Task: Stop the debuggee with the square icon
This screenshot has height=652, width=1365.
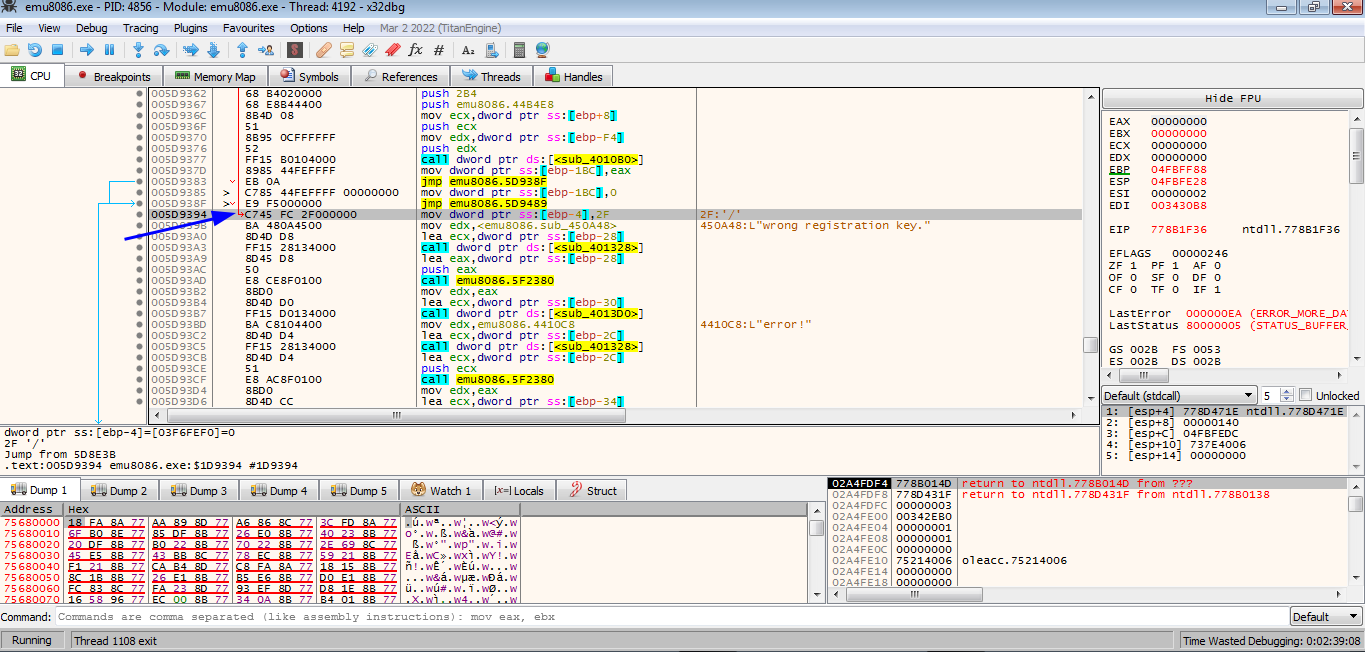Action: pos(58,50)
